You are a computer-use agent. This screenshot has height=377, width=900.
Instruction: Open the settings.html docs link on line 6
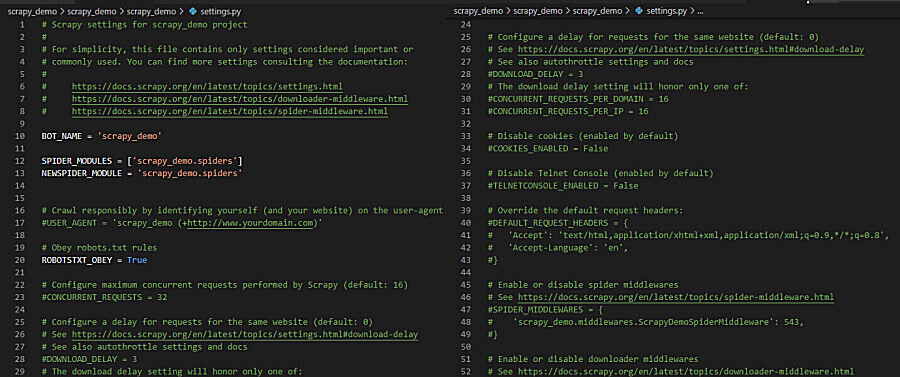point(207,87)
